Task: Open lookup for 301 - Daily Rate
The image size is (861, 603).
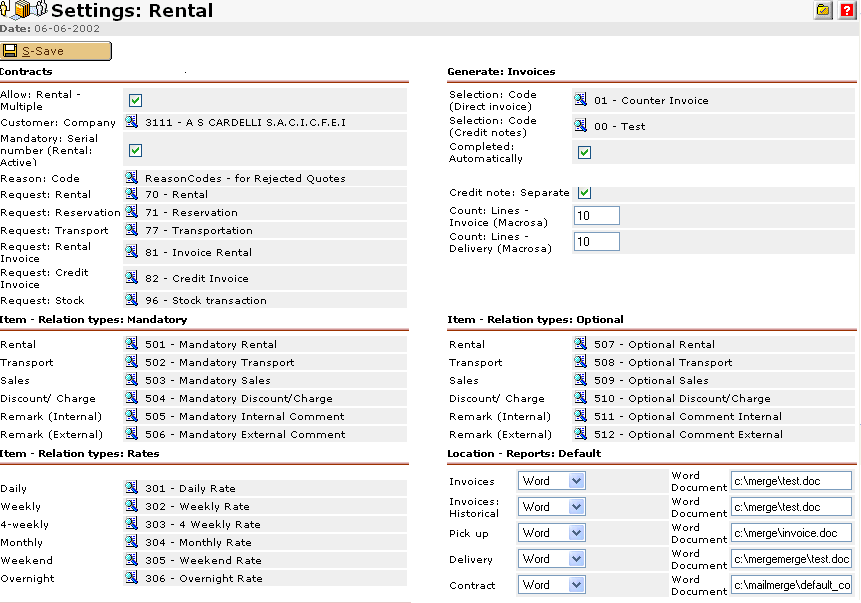Action: tap(131, 487)
